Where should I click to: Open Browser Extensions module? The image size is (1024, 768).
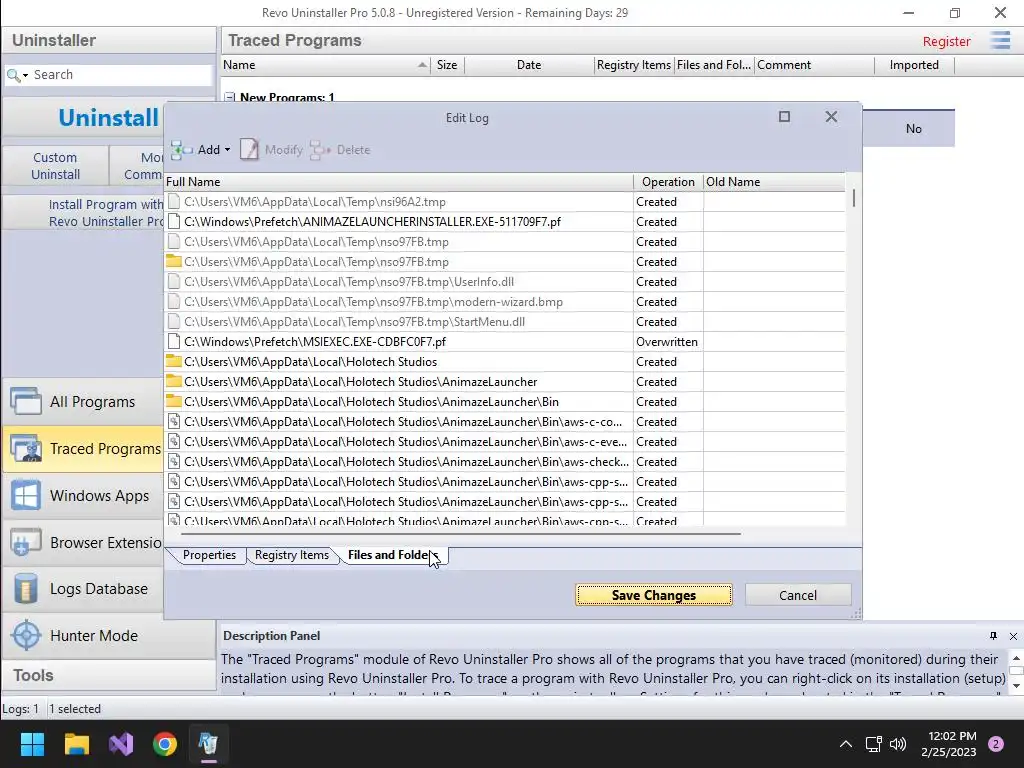point(84,543)
